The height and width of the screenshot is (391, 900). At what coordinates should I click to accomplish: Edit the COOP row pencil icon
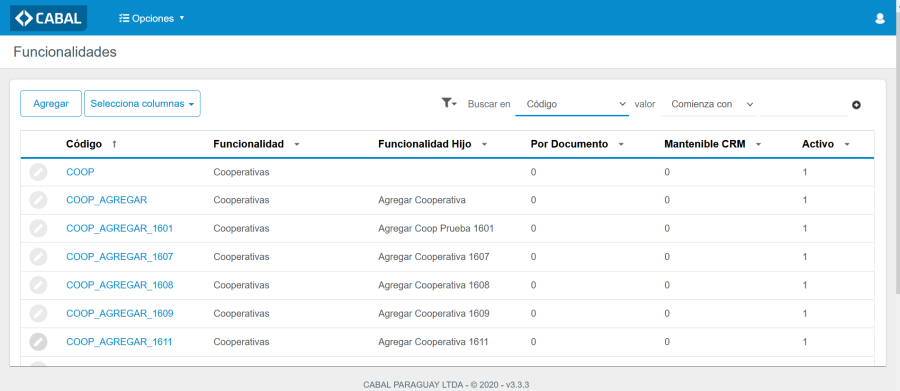[38, 172]
